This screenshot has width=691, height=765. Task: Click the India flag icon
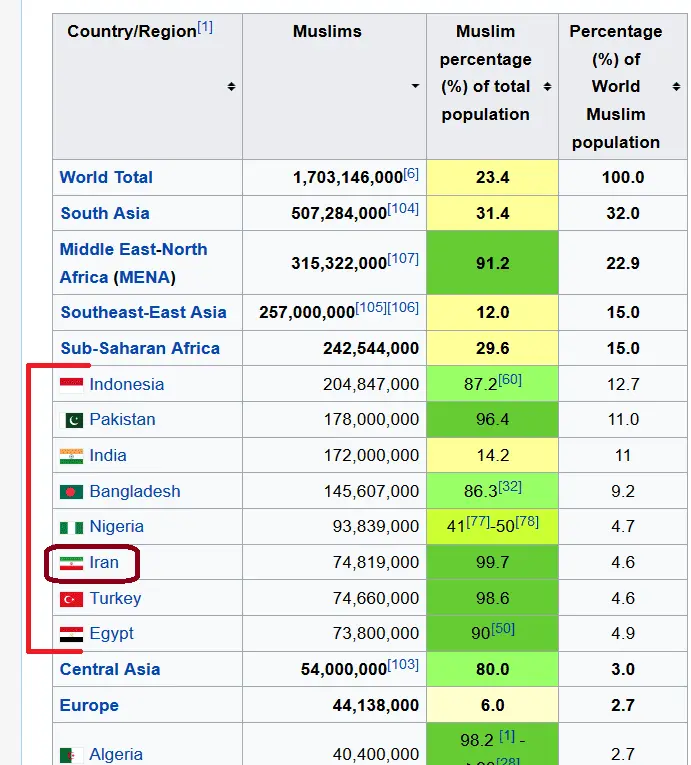(x=71, y=456)
